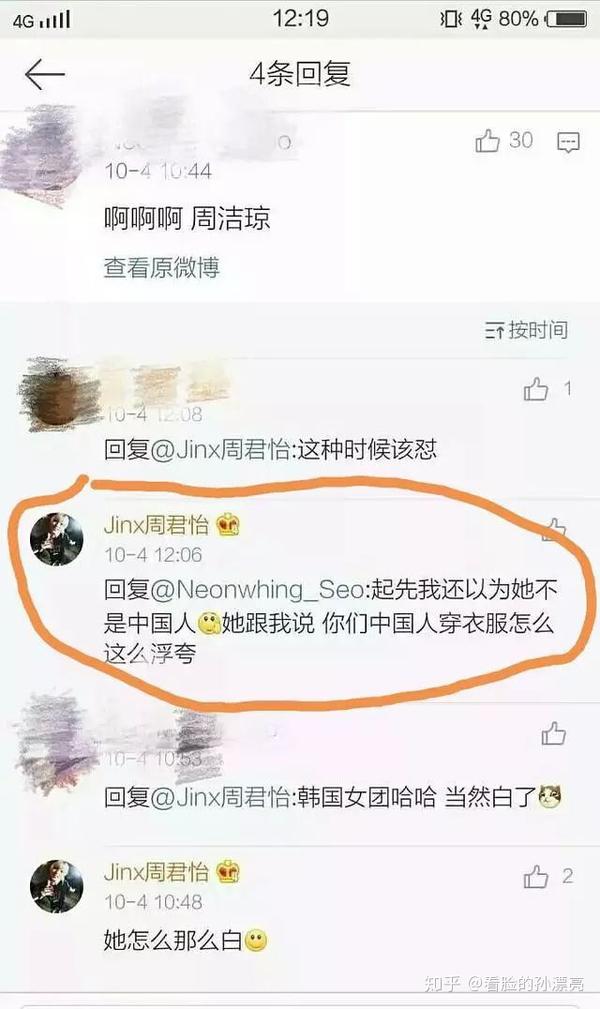Tap the 4条回复 page title
Viewport: 600px width, 1009px height.
pyautogui.click(x=300, y=74)
